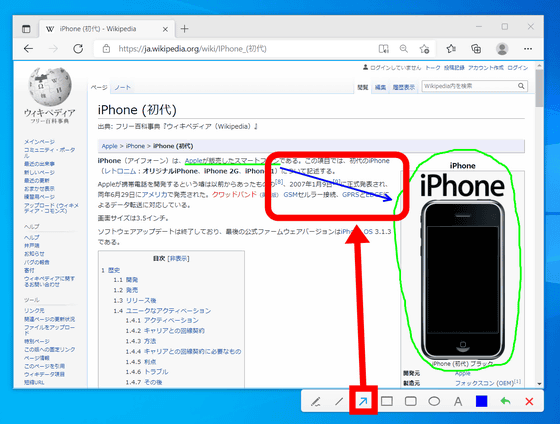Click the Wikipedia search magnifier button

tap(521, 86)
